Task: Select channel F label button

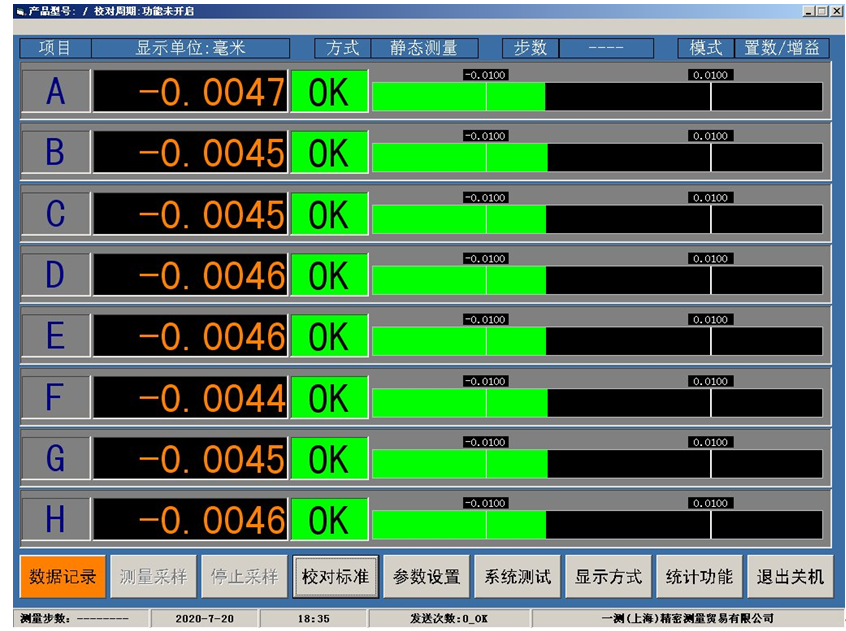Action: (55, 398)
